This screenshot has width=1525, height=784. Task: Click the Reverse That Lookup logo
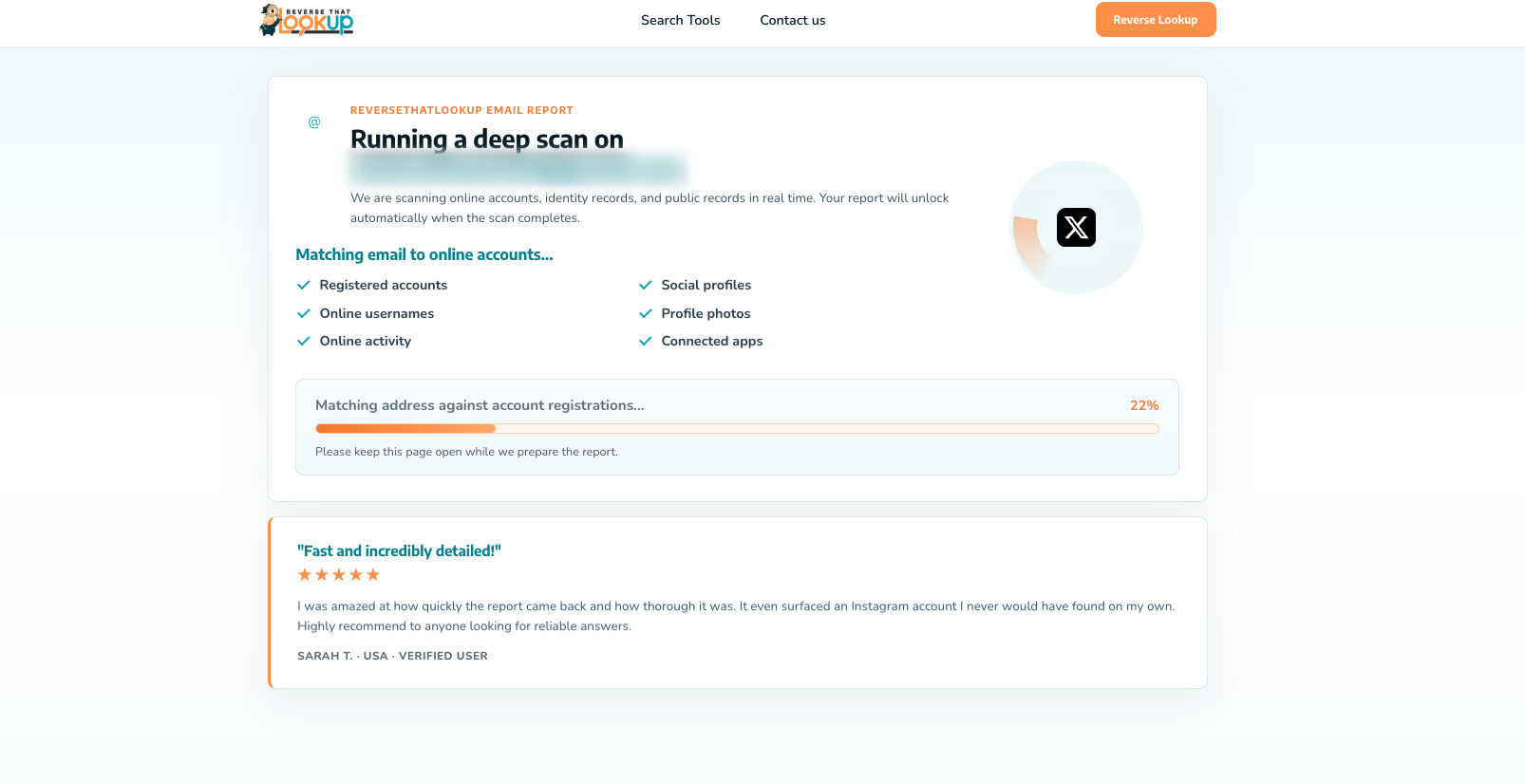(306, 20)
